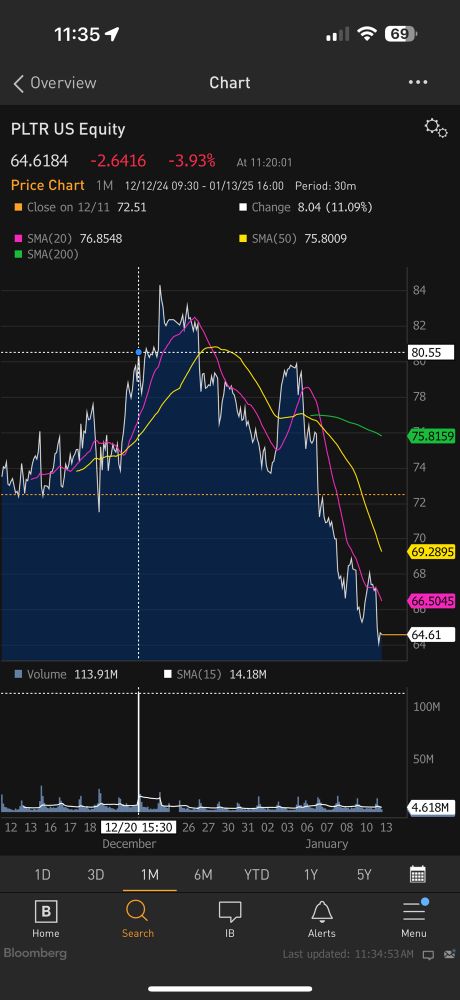Open the Menu tab
This screenshot has width=460, height=1000.
(x=413, y=919)
